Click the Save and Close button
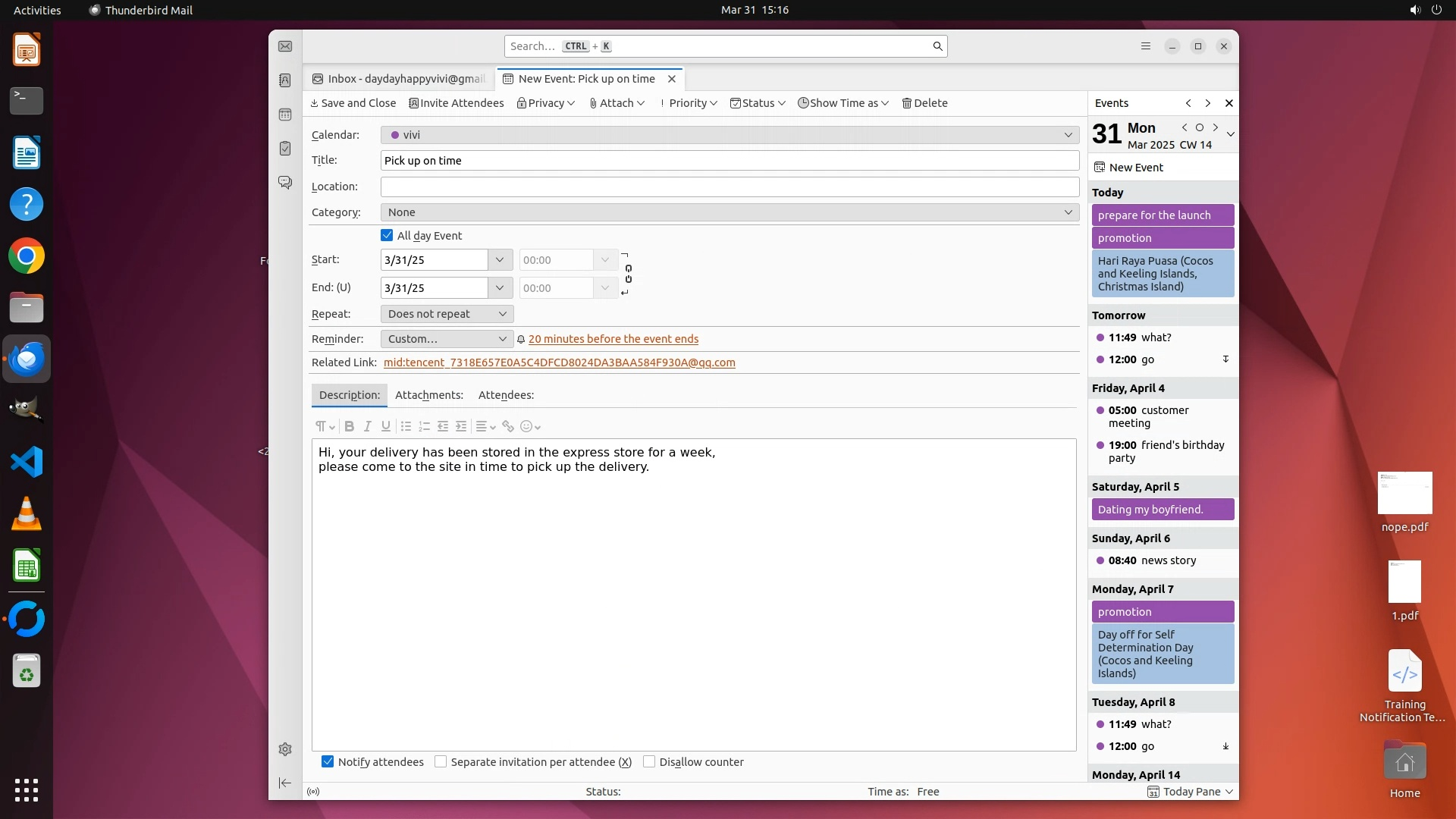The image size is (1456, 819). (353, 103)
